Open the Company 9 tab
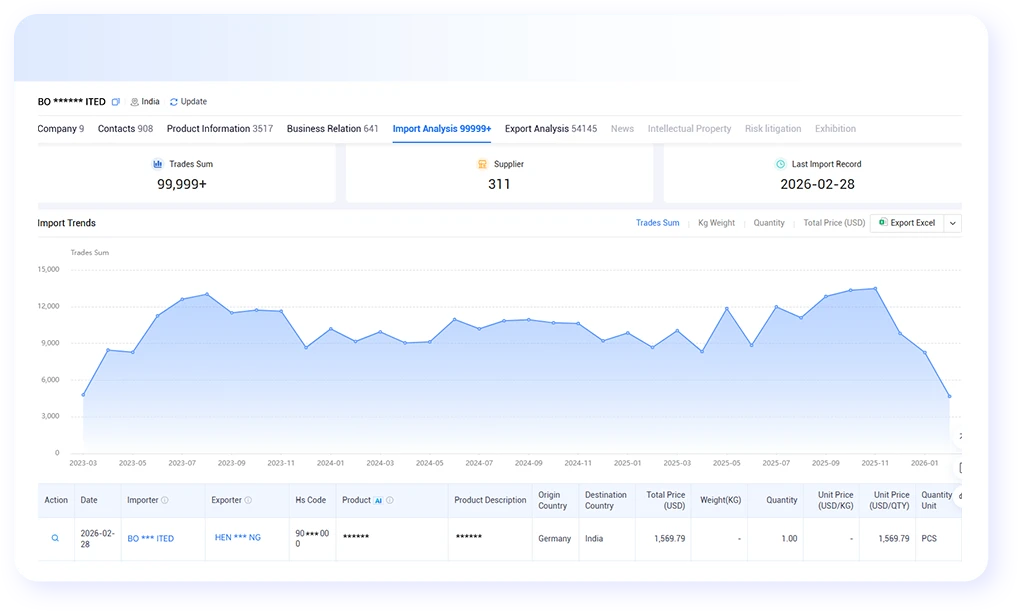This screenshot has height=614, width=1022. pyautogui.click(x=61, y=128)
